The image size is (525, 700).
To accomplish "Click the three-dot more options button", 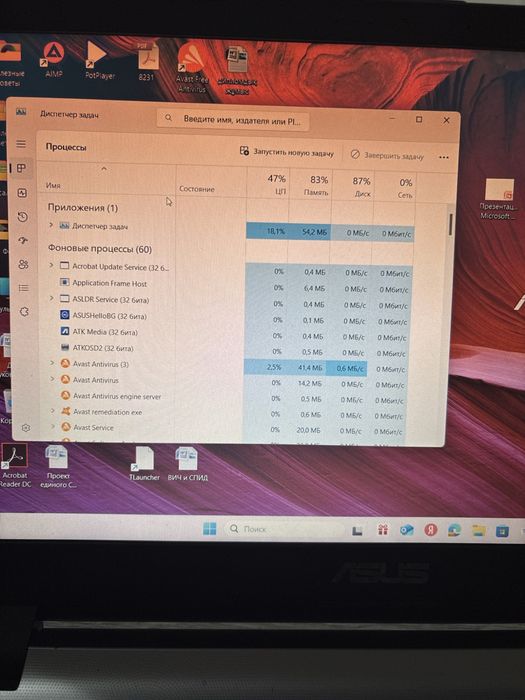I will 443,157.
